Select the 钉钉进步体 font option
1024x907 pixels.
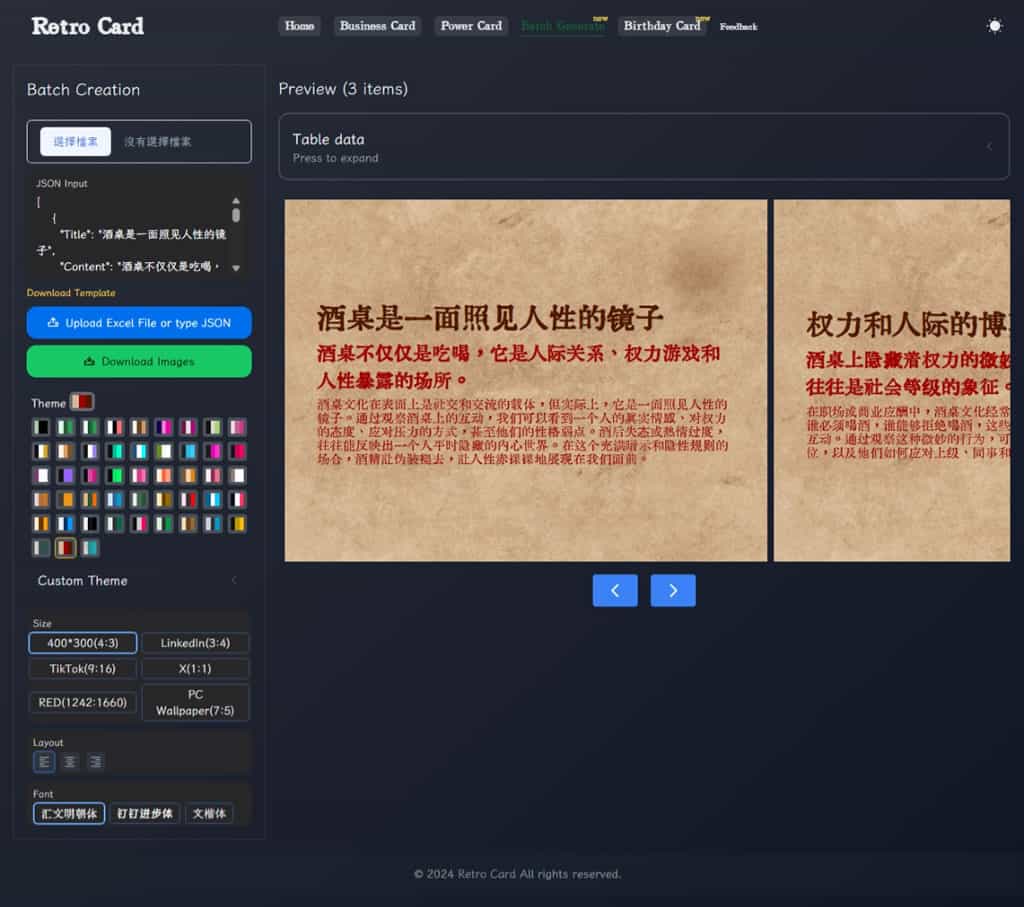click(144, 814)
